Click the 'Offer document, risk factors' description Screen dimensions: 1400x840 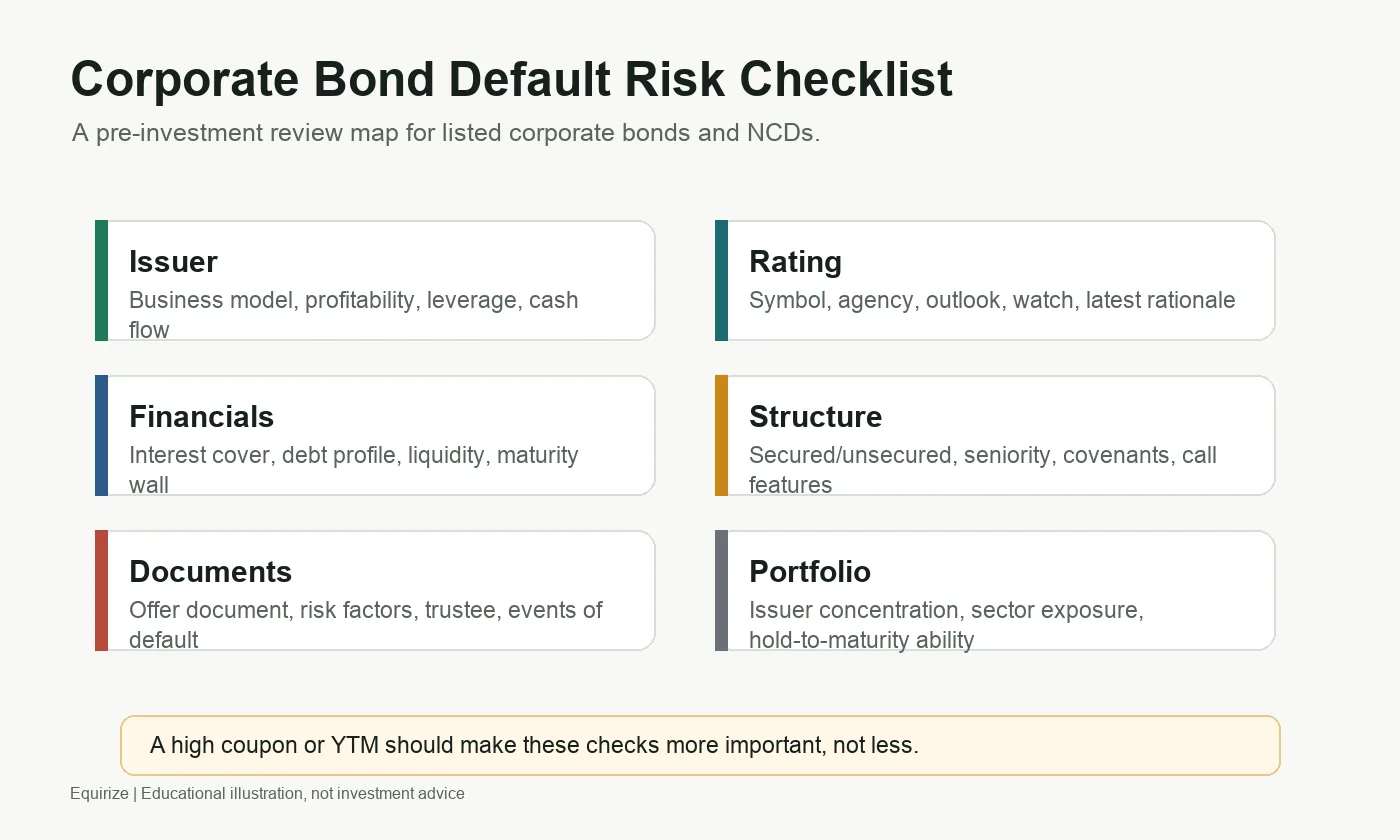(x=366, y=625)
